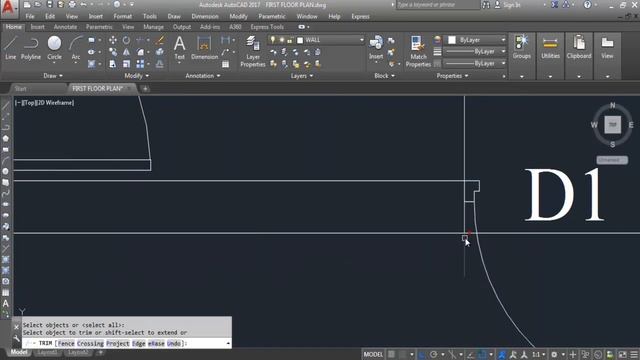Expand the Layers panel flyout
This screenshot has height=360, width=640.
click(x=302, y=76)
